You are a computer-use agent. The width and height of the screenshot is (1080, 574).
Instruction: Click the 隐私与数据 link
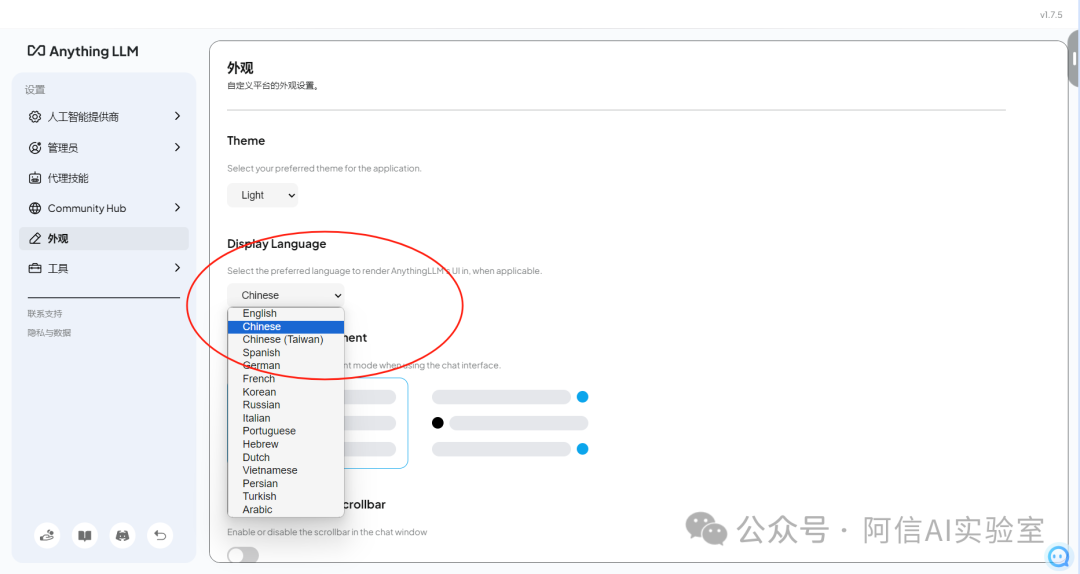tap(49, 333)
